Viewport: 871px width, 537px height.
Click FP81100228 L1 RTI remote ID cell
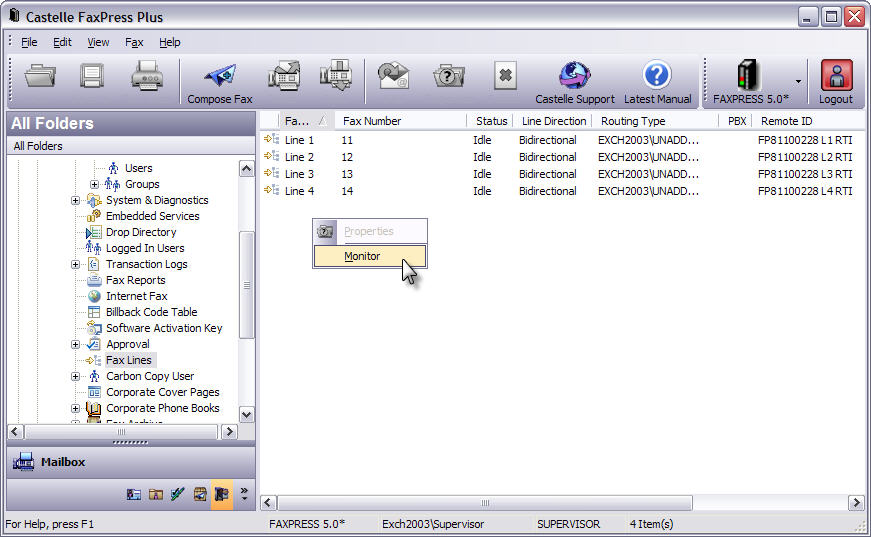805,140
